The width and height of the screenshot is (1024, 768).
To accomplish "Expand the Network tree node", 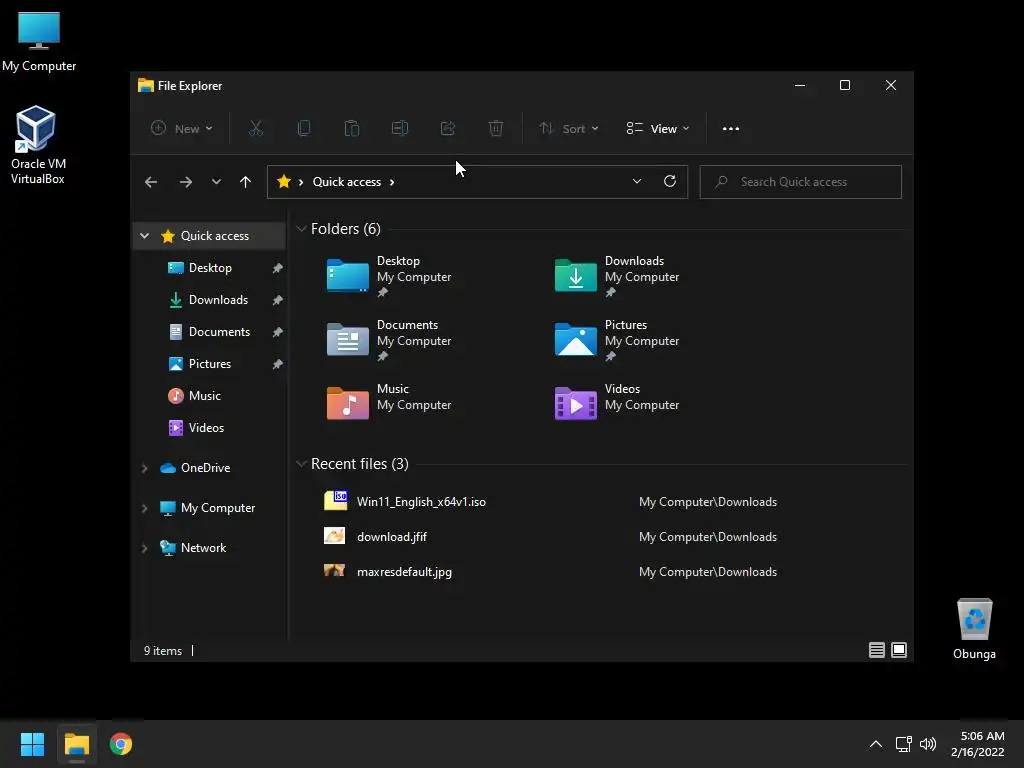I will tap(144, 548).
